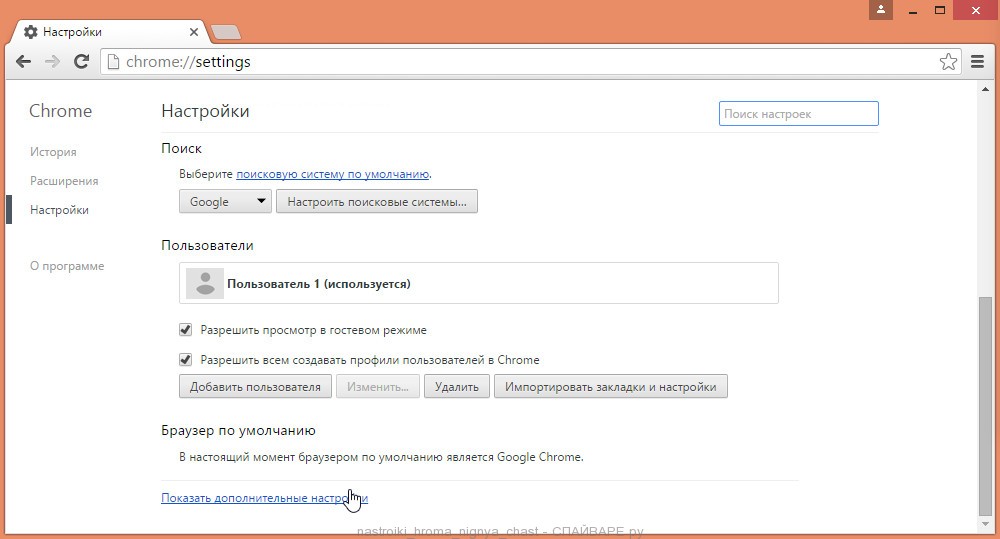
Task: Open a new tab
Action: point(226,32)
